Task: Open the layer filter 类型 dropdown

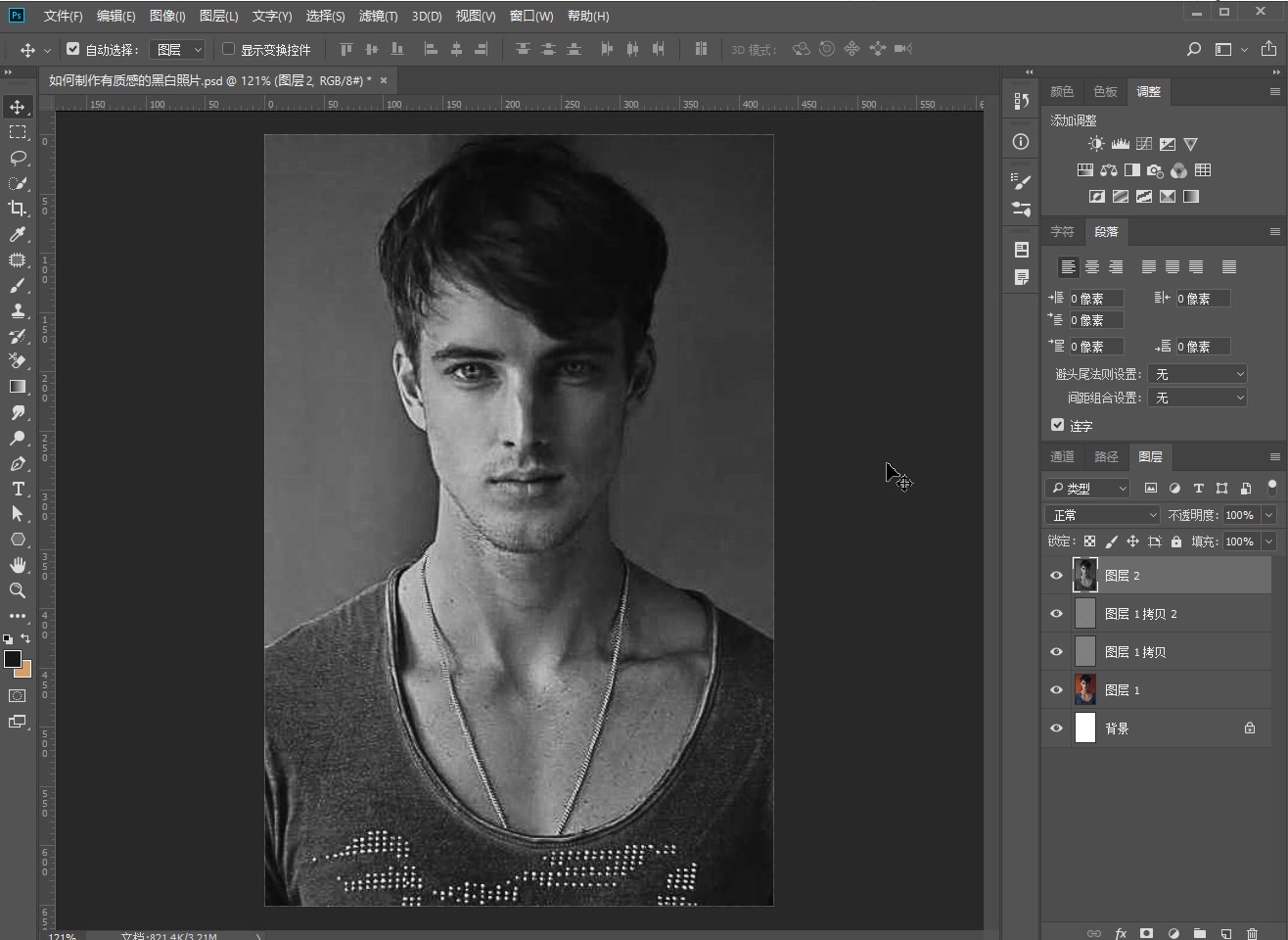Action: 1087,488
